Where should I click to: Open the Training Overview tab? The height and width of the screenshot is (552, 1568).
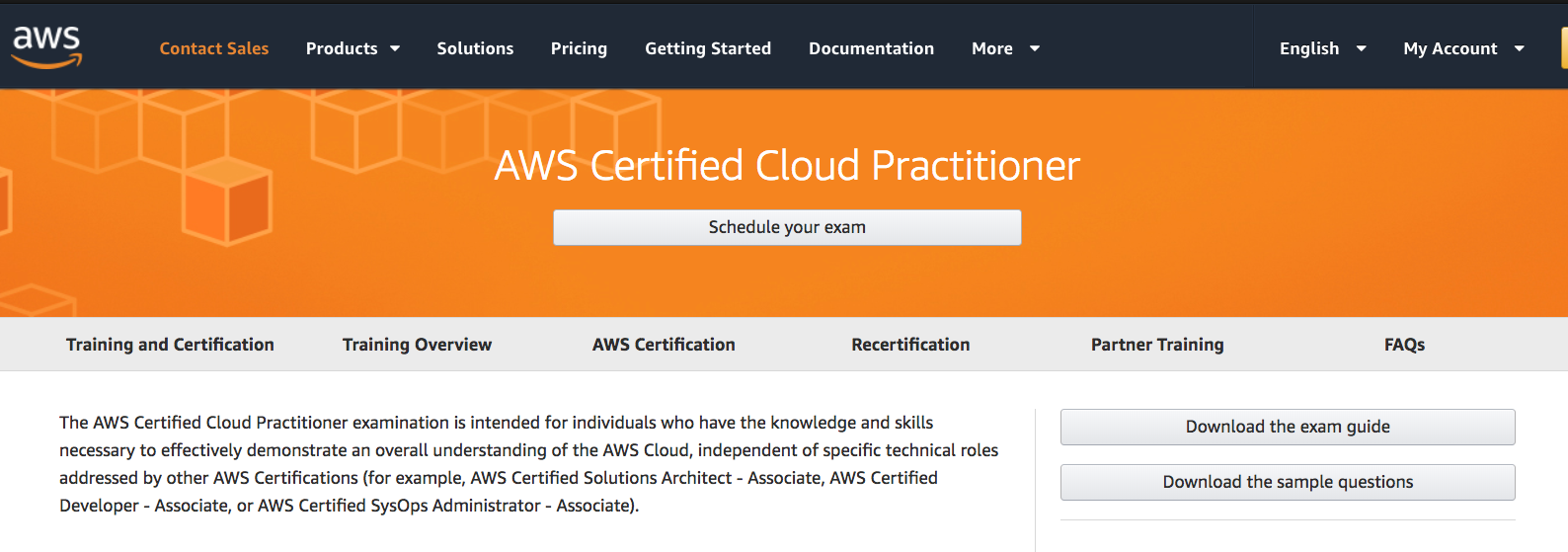tap(417, 345)
